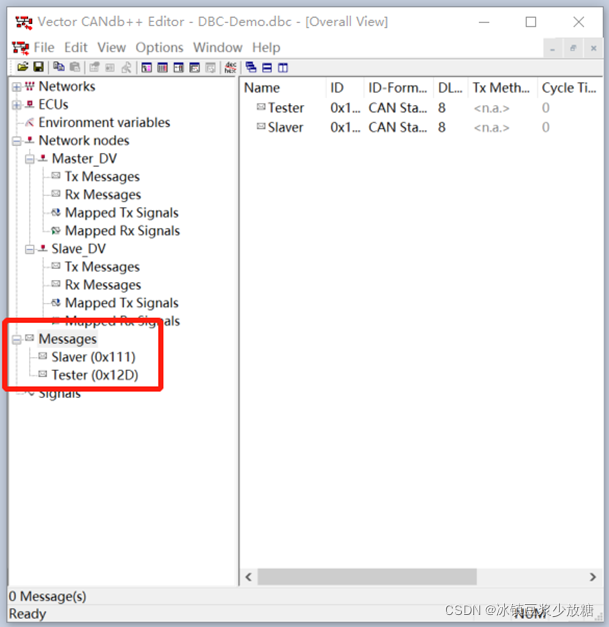Expand the ECUs tree node
This screenshot has height=627, width=609.
(16, 105)
